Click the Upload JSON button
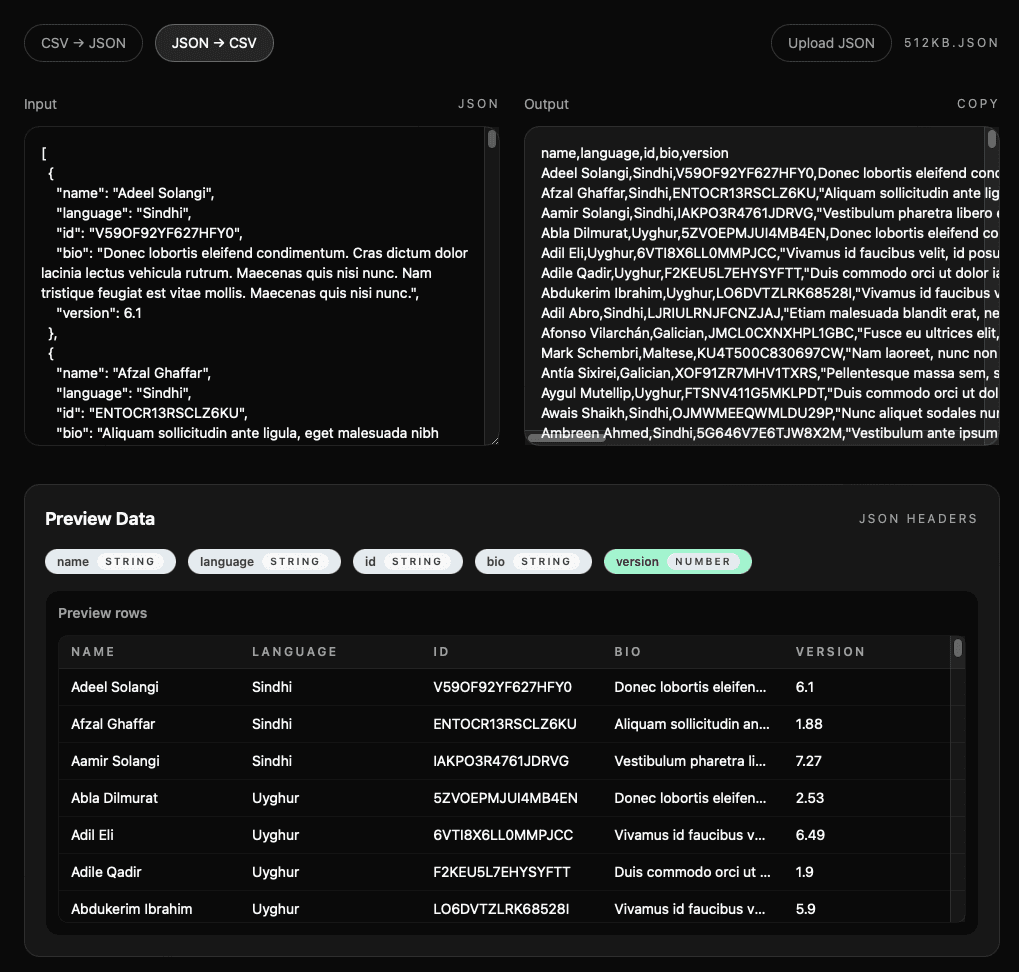The height and width of the screenshot is (972, 1019). tap(830, 43)
